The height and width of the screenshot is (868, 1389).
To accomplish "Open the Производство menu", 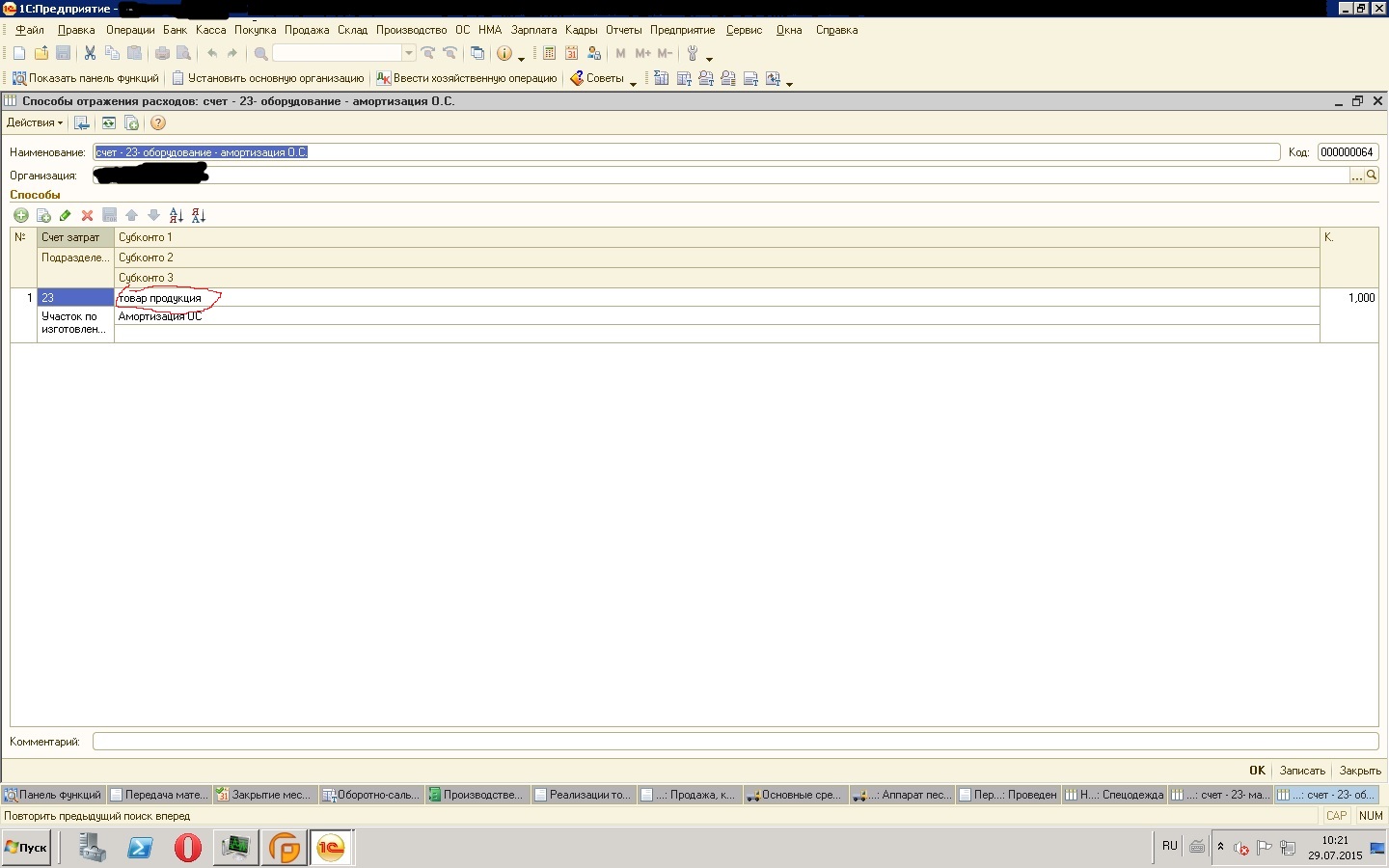I will pos(411,30).
